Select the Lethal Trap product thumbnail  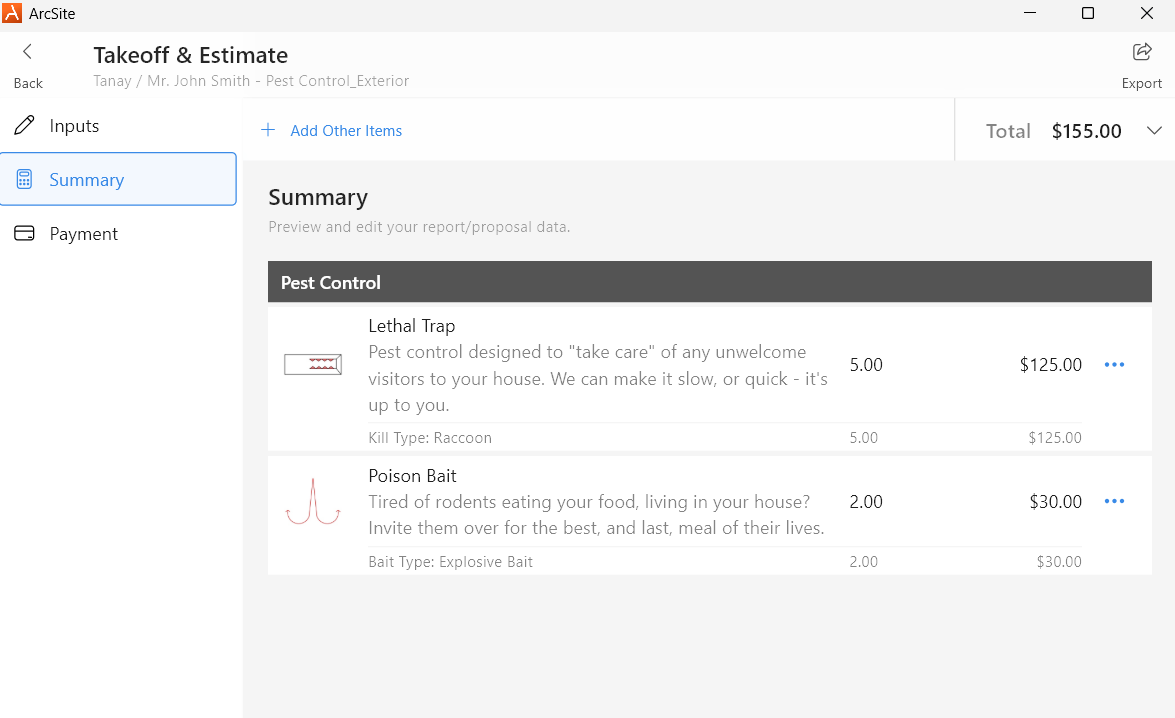(313, 364)
